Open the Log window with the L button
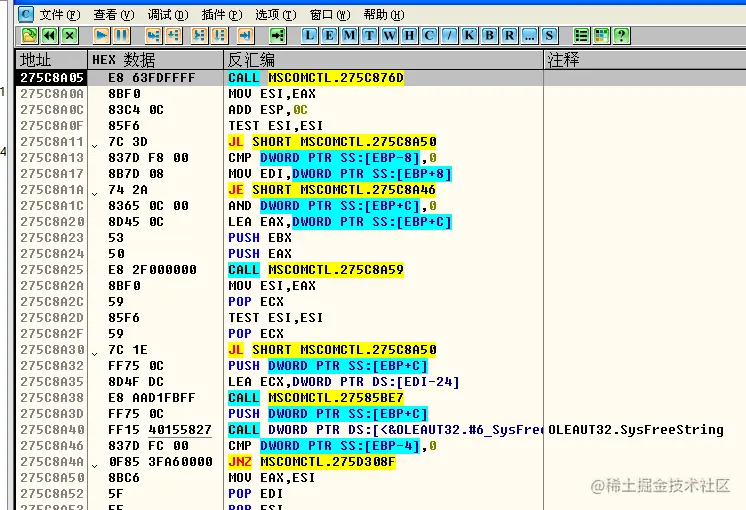Viewport: 746px width, 510px height. coord(309,36)
